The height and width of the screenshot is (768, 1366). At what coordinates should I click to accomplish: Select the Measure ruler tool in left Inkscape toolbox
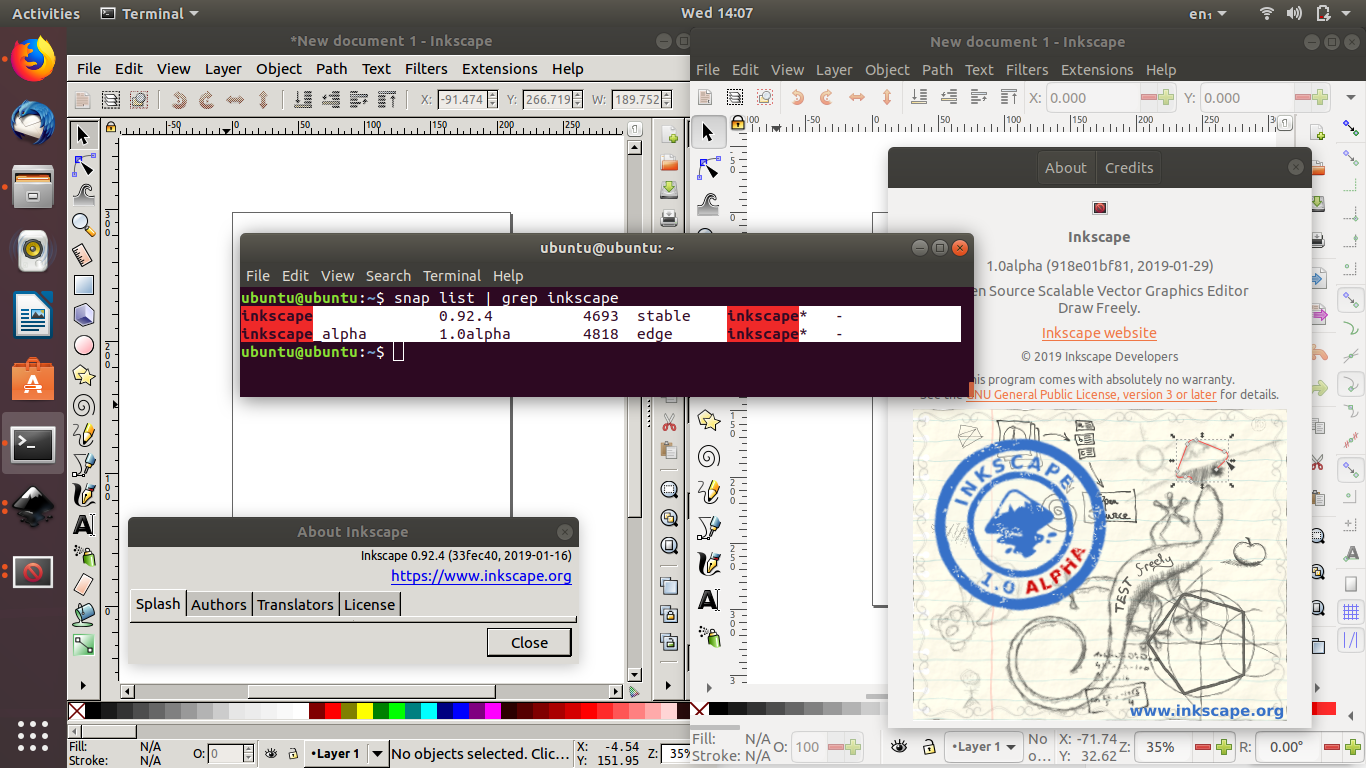pyautogui.click(x=84, y=254)
